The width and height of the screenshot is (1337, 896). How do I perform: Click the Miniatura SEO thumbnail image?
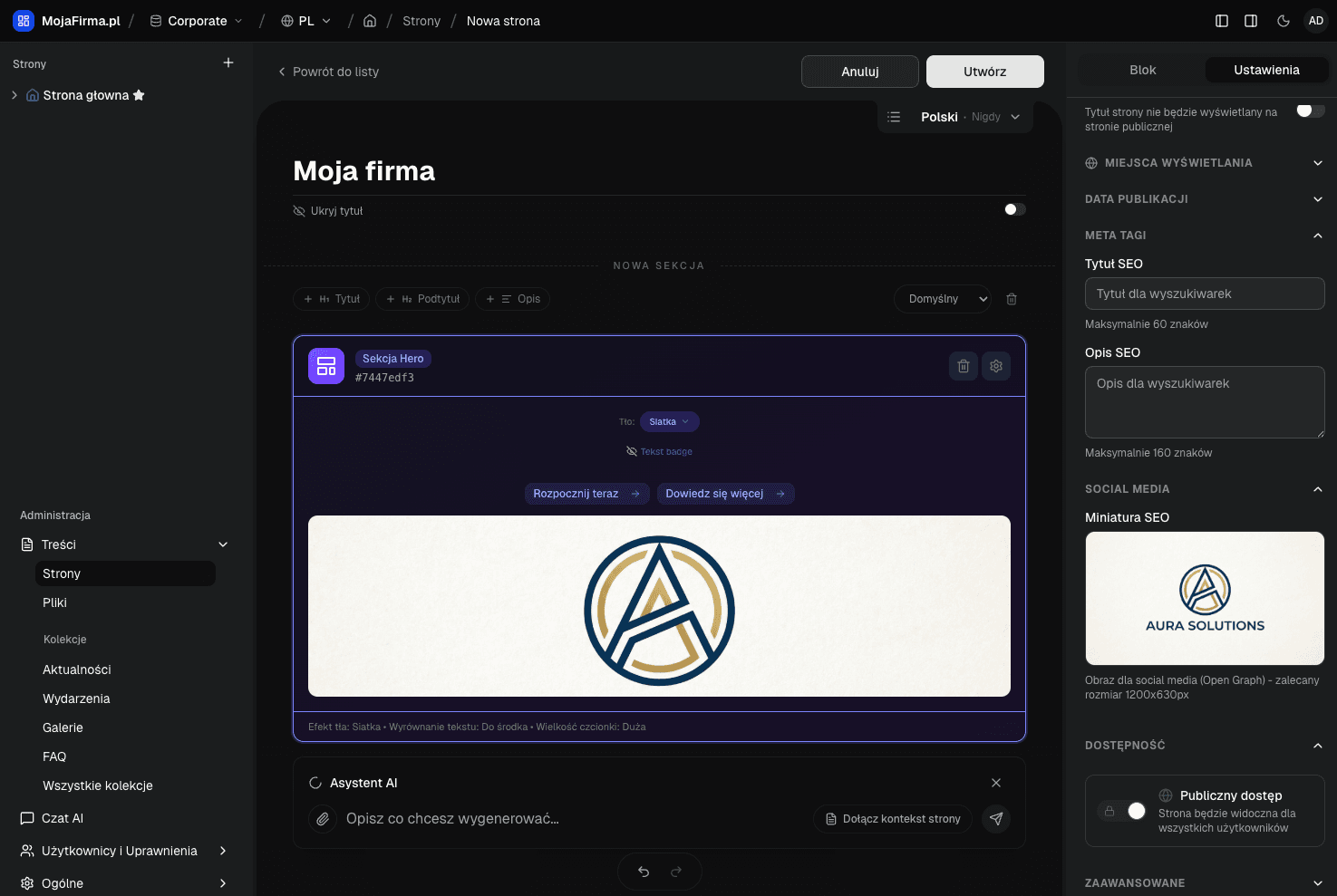1205,598
